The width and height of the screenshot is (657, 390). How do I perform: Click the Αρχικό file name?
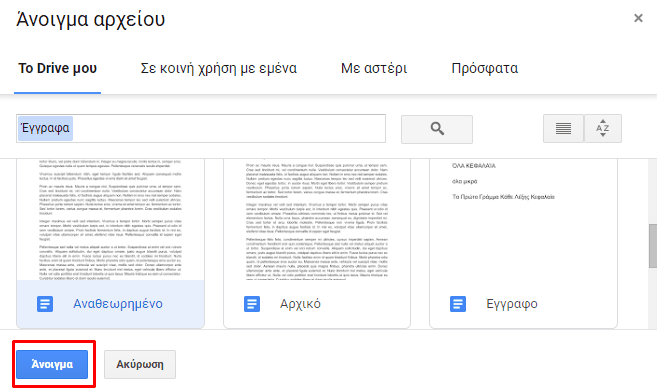click(300, 304)
